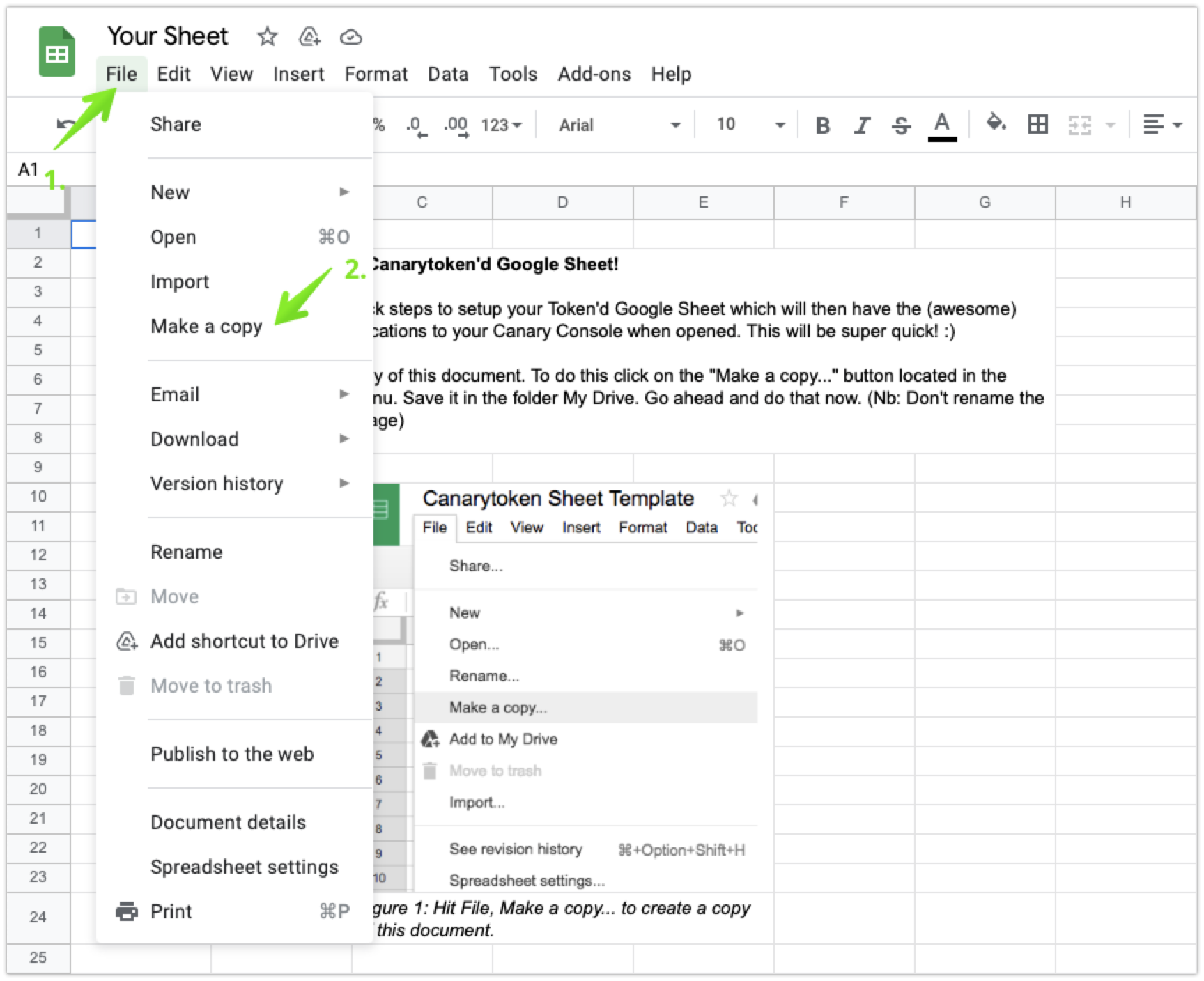Click the trash icon beside Move to trash
The image size is (1204, 981).
tap(126, 686)
